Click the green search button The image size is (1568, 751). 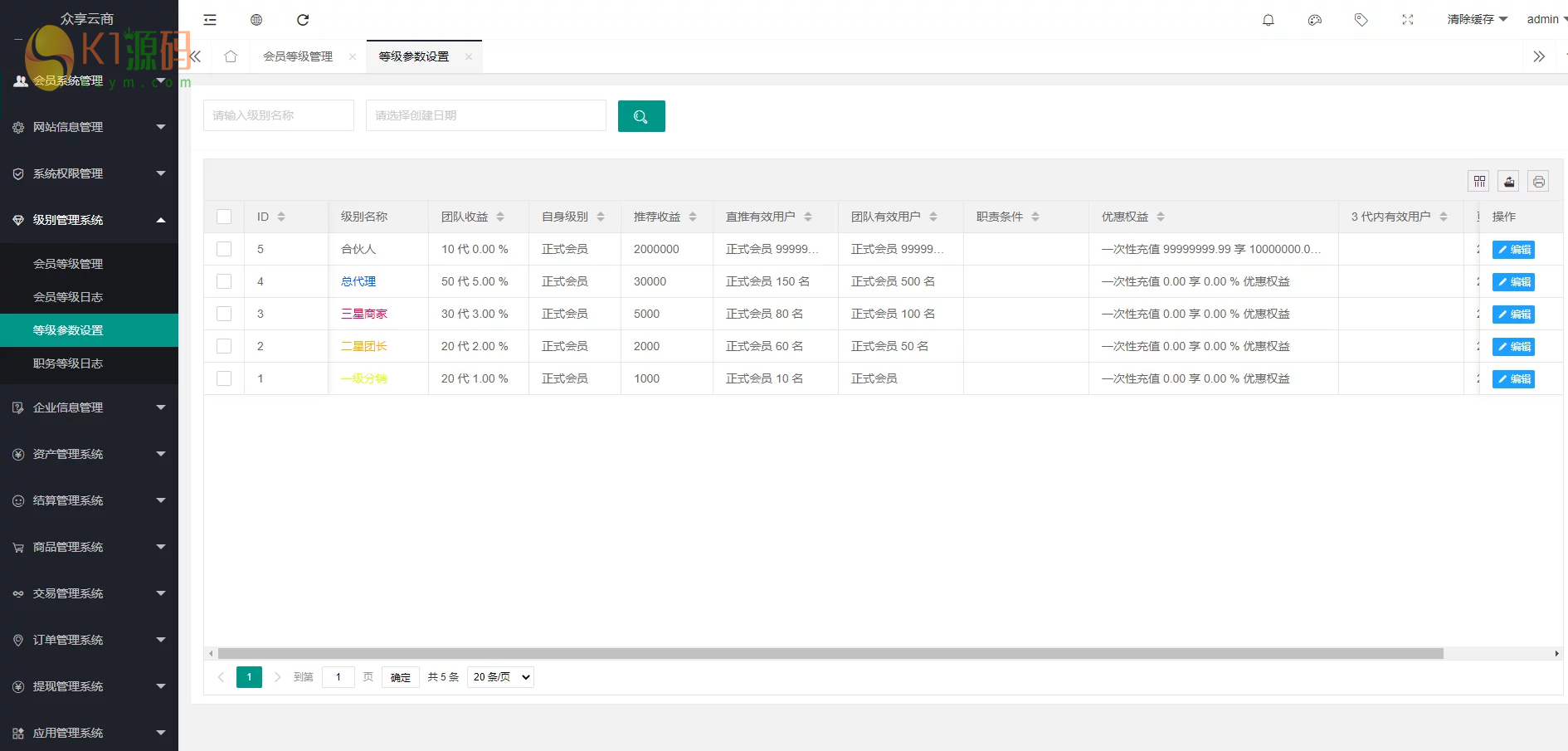640,116
